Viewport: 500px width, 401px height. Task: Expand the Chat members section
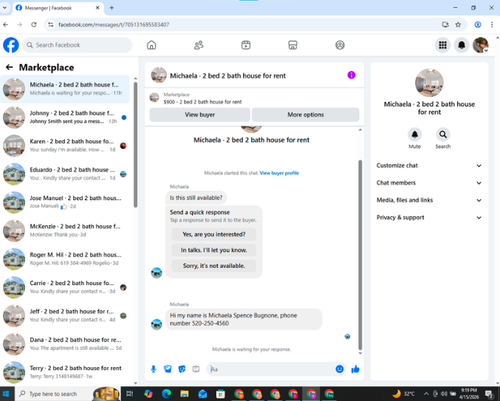click(x=429, y=183)
